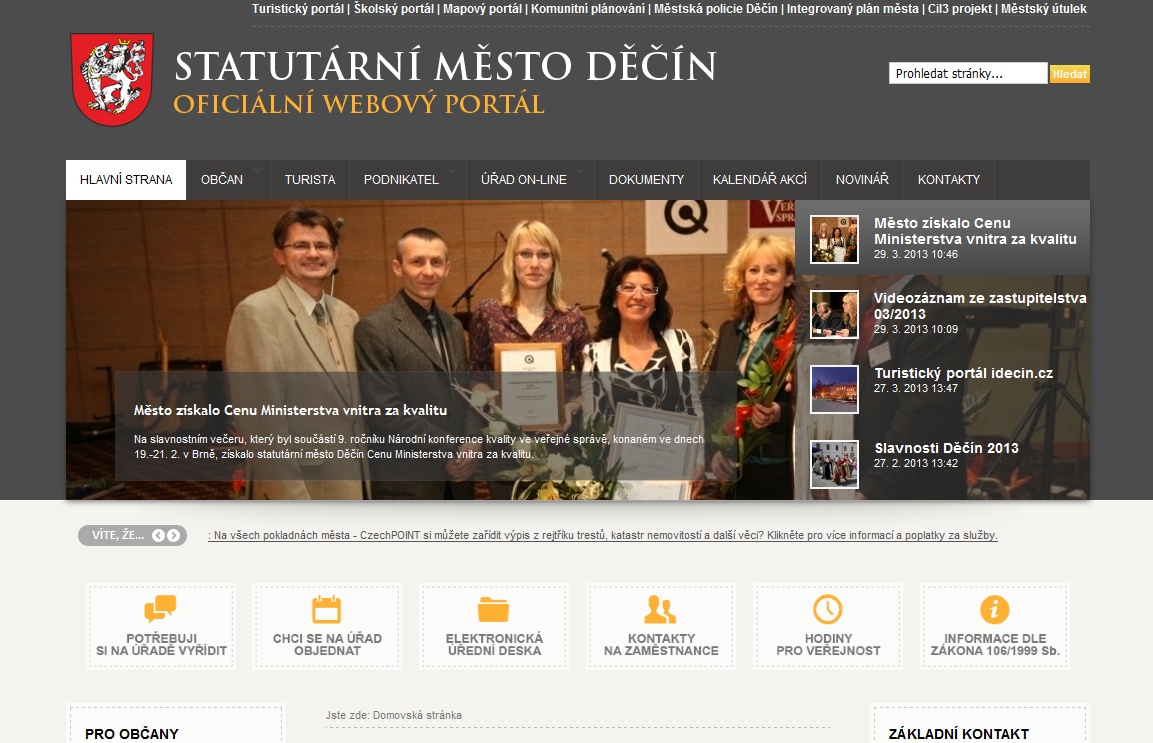
Task: Click the calendar icon for office appointments
Action: pyautogui.click(x=327, y=609)
